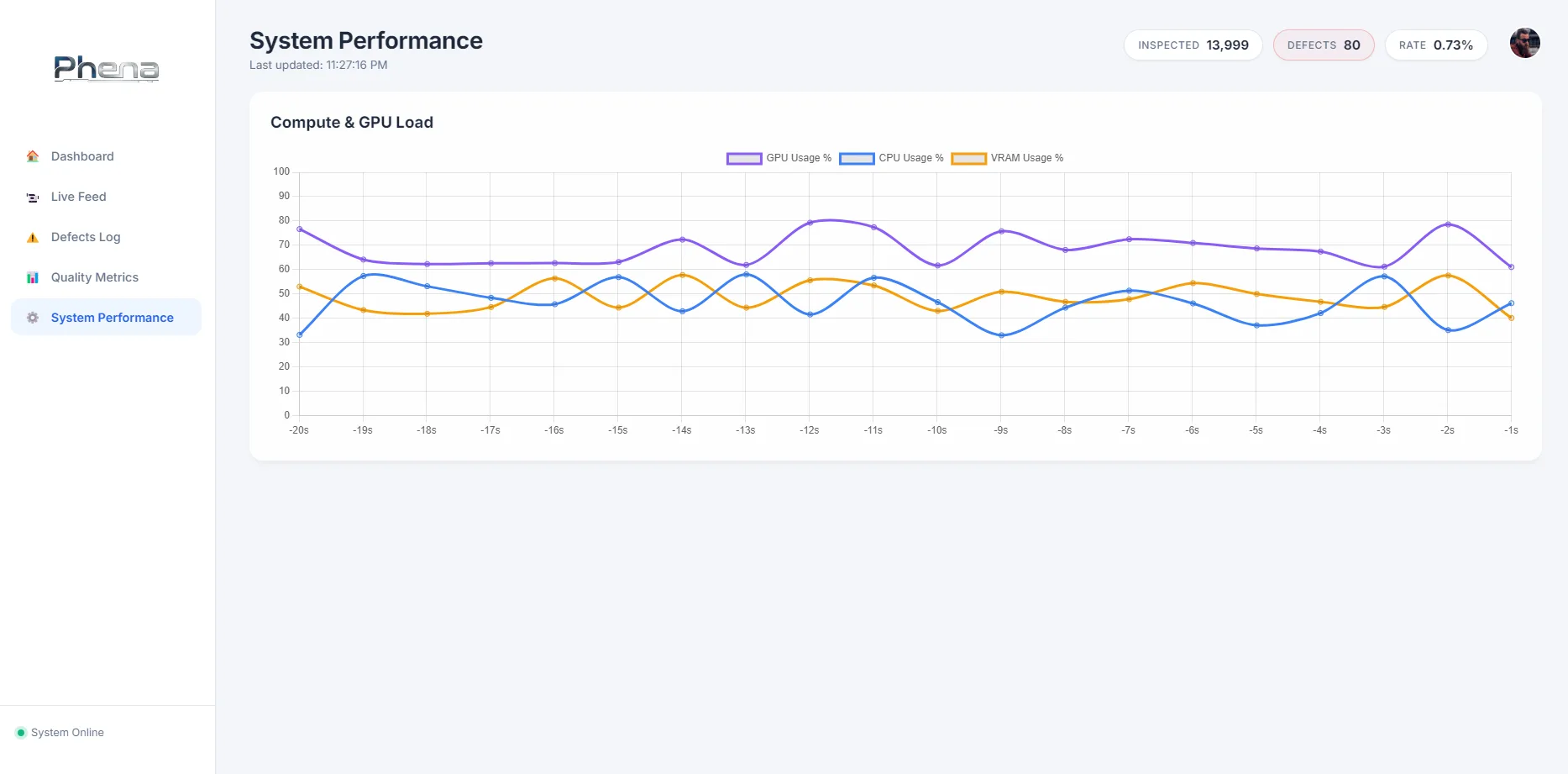
Task: Switch to the Quality Metrics page
Action: tap(94, 277)
